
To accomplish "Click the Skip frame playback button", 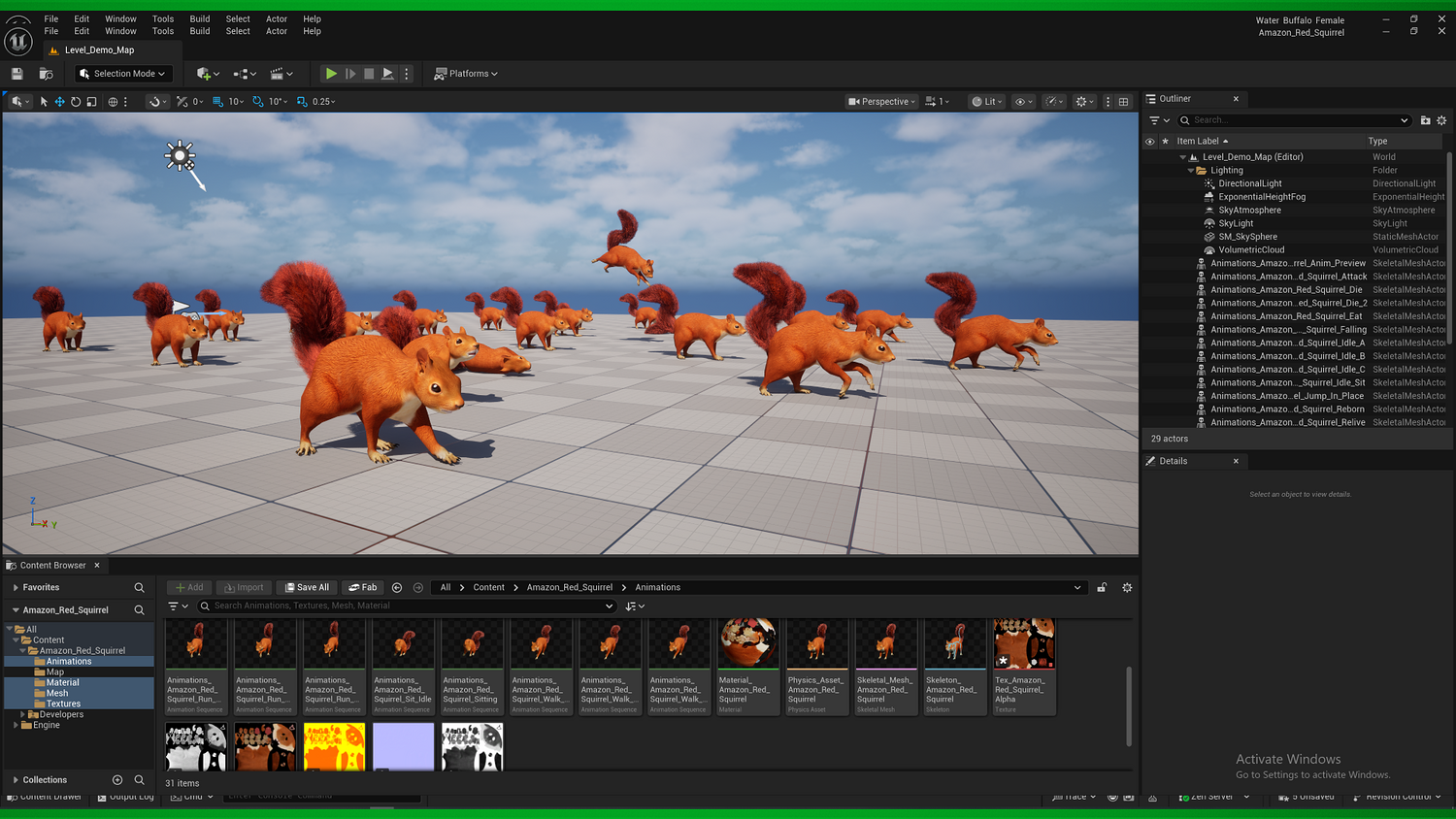I will point(350,74).
